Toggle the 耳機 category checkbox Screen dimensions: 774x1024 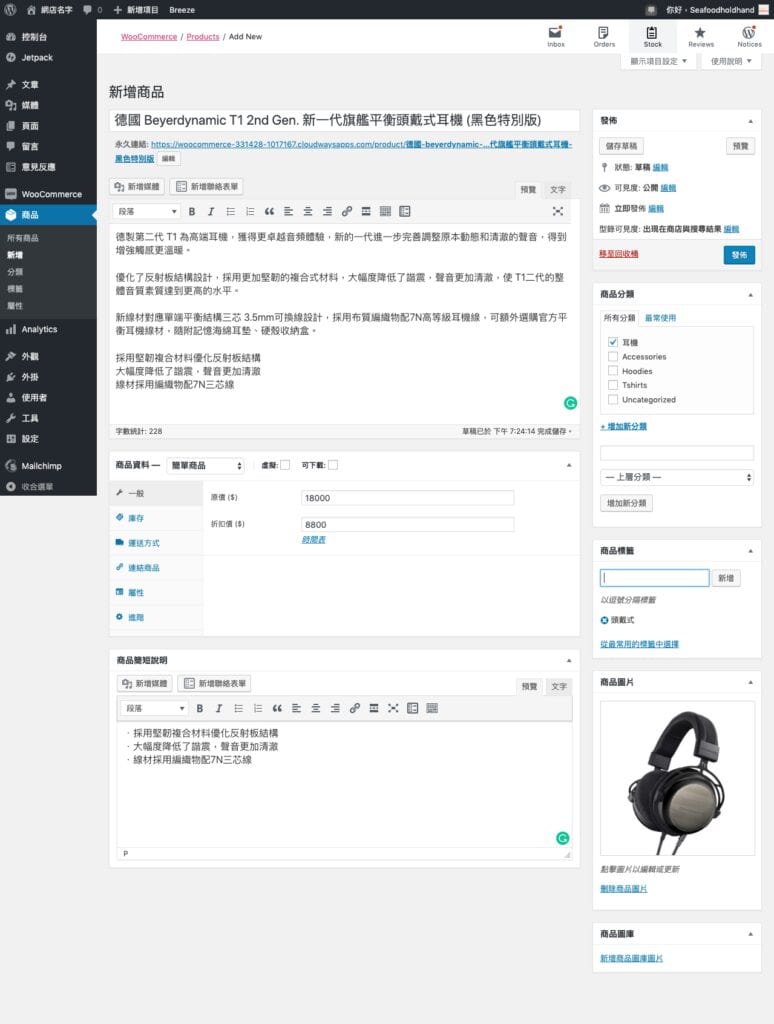tap(613, 342)
